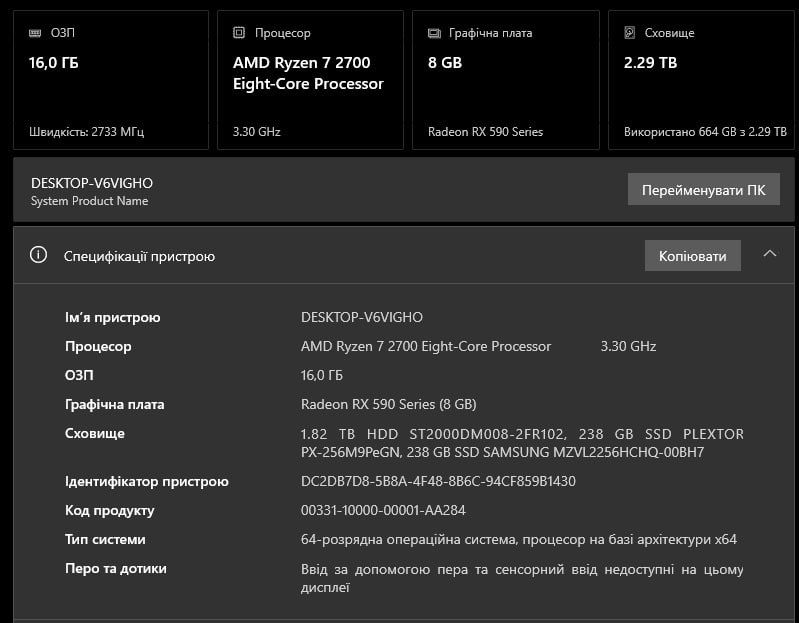Click the System Product Name text
Screen dimensions: 799x623
(90, 201)
